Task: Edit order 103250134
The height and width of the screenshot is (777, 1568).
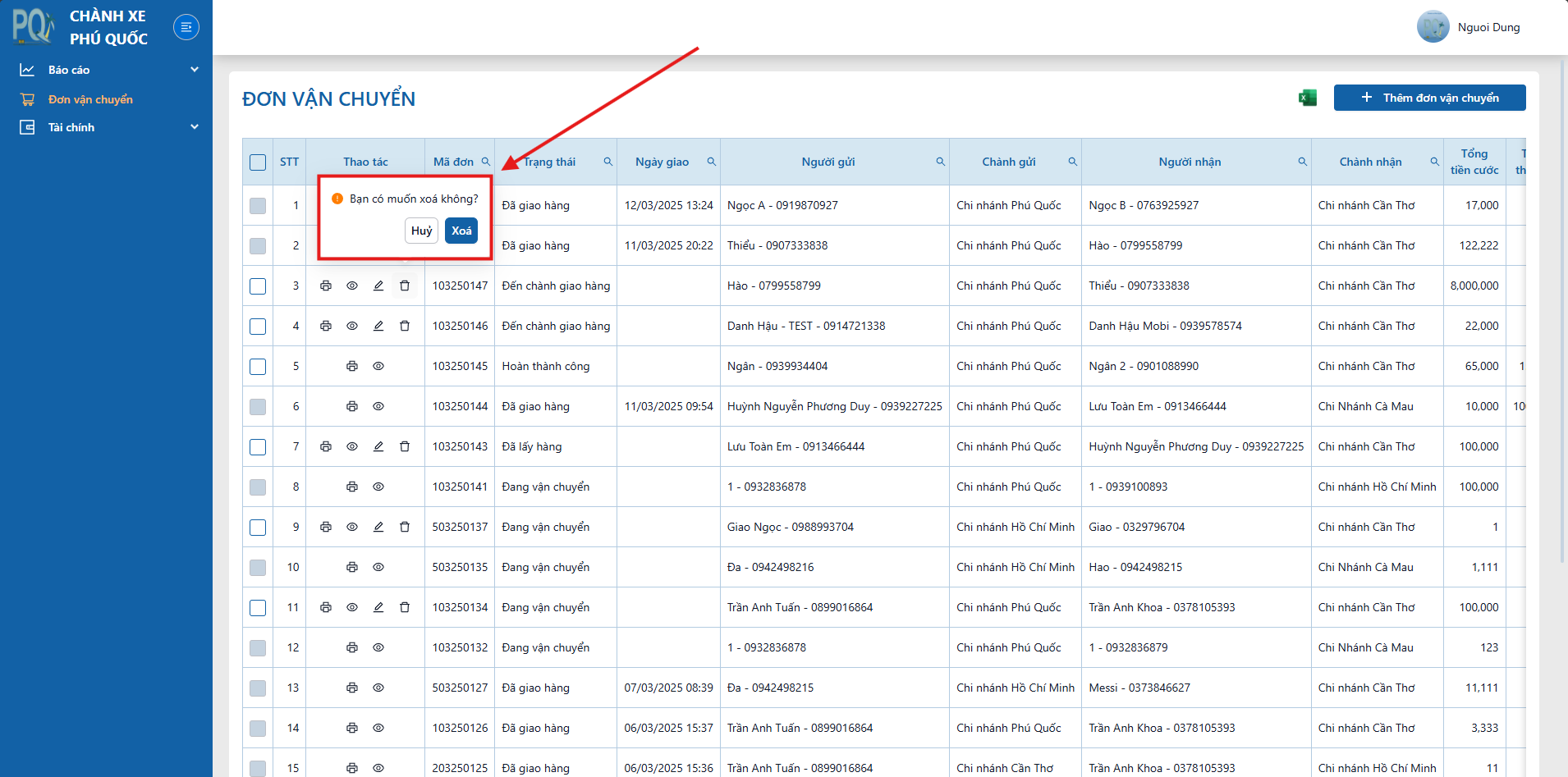Action: tap(378, 607)
